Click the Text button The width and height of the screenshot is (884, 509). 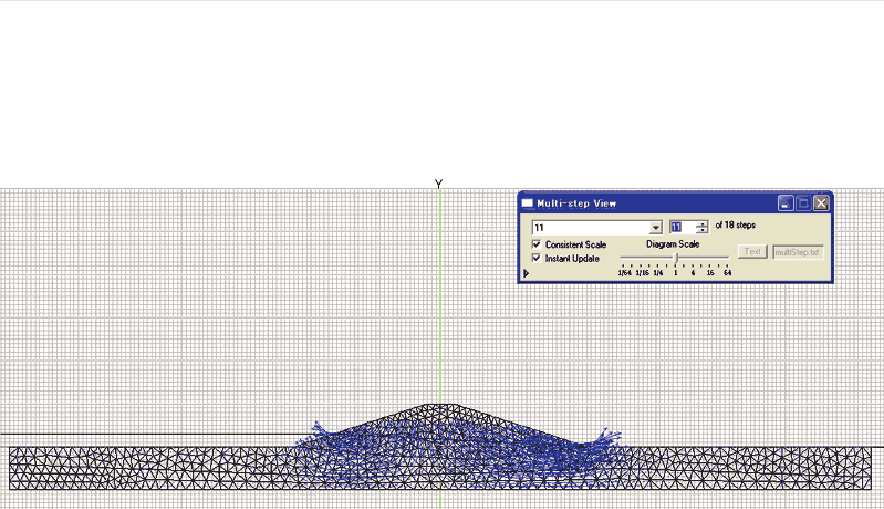pos(752,251)
